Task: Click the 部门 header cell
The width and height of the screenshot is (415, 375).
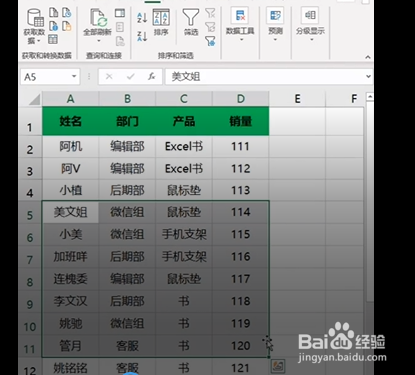Action: coord(127,121)
